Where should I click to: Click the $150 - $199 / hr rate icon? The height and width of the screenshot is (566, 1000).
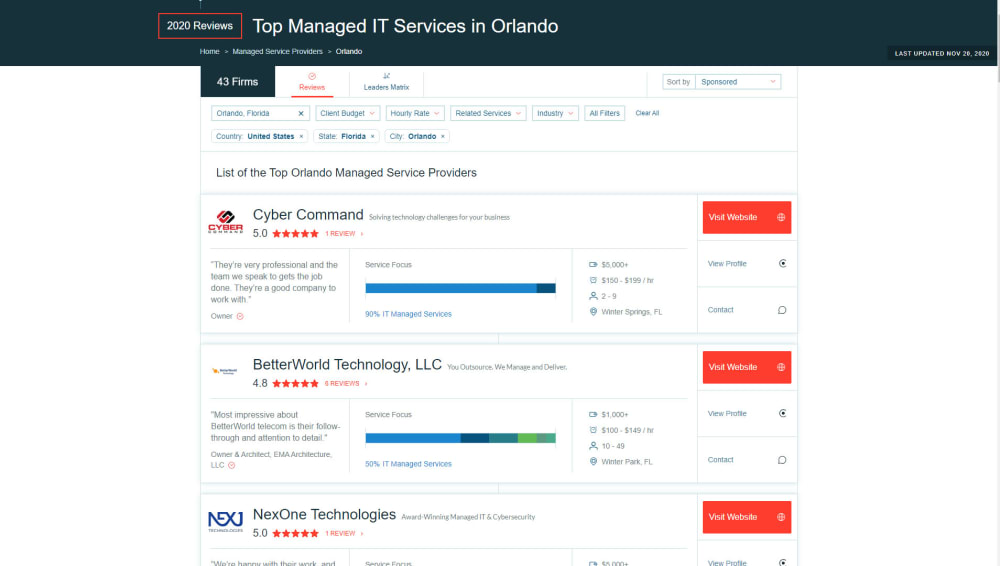[593, 280]
